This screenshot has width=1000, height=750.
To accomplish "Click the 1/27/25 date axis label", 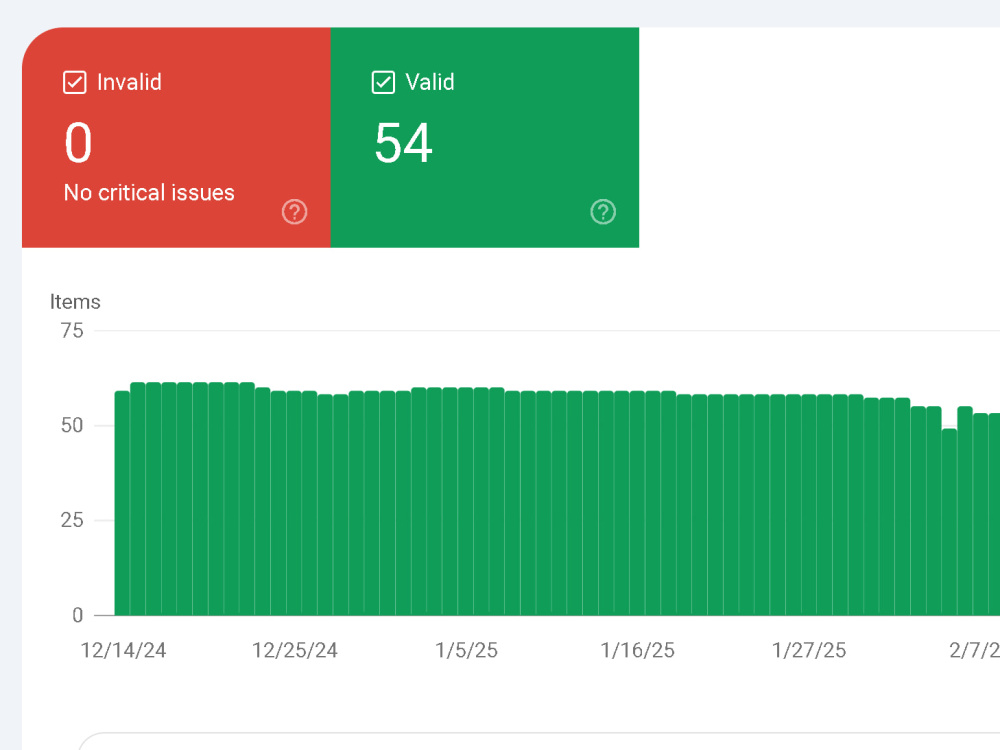I will tap(809, 651).
